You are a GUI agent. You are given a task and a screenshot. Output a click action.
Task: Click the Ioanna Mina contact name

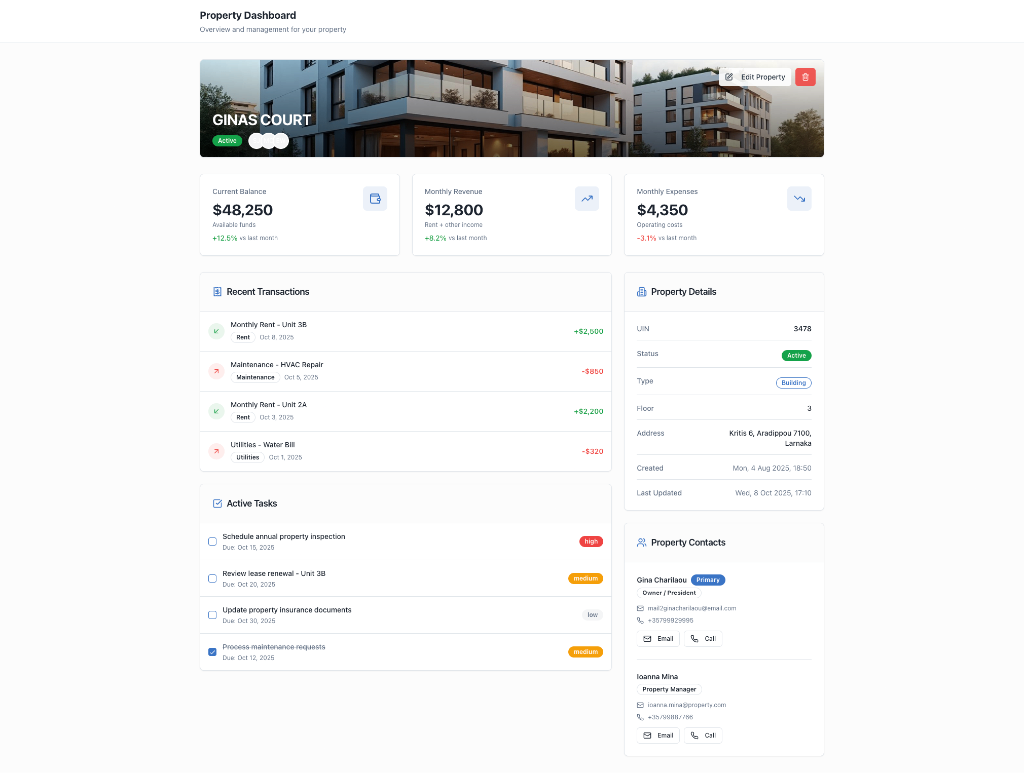click(657, 676)
